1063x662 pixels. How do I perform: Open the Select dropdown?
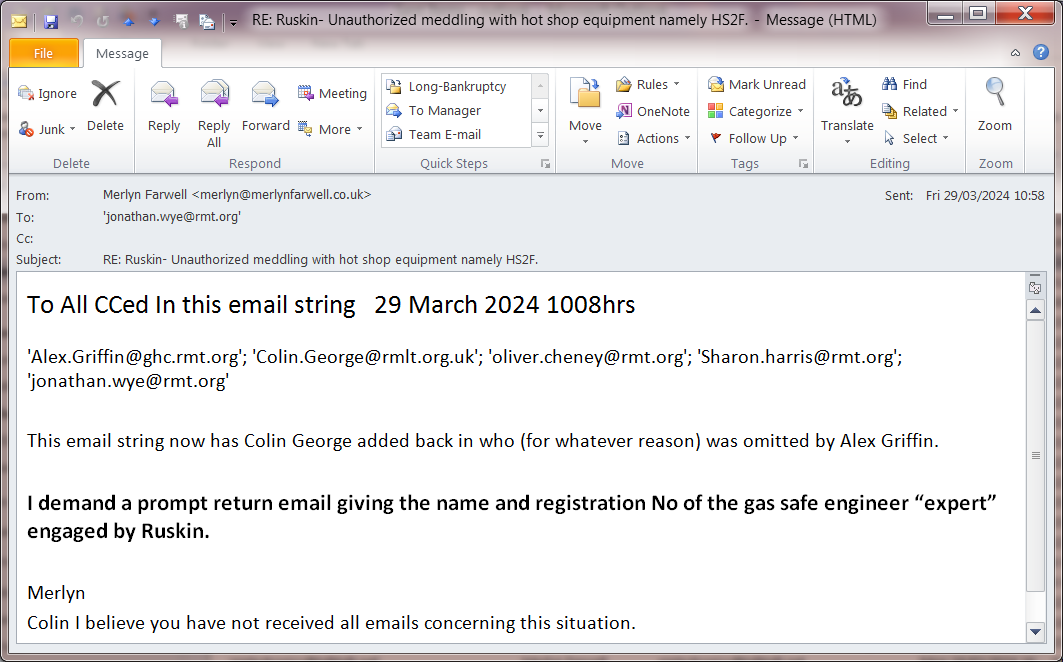(915, 138)
